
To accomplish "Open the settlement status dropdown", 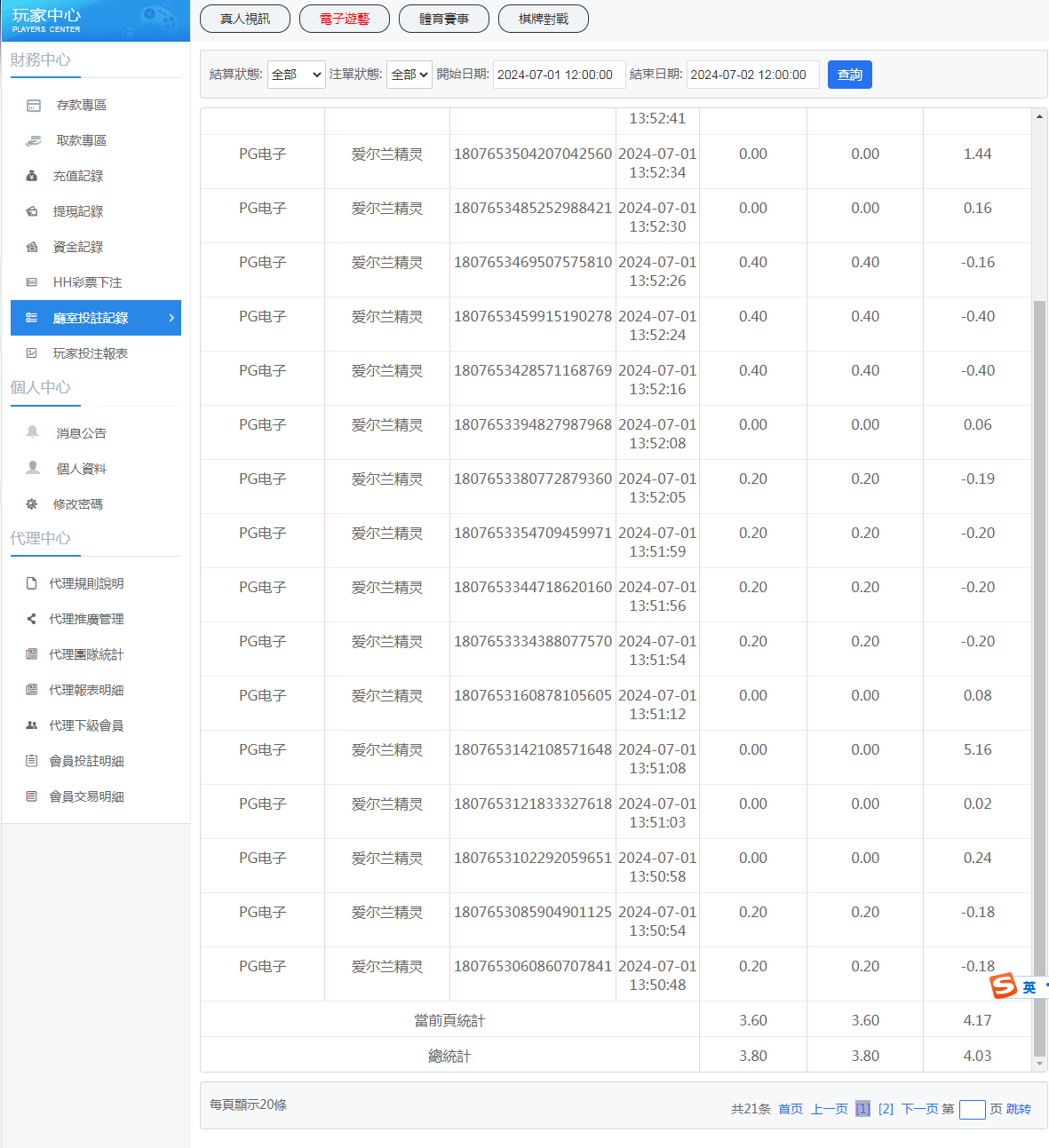I will pos(297,75).
